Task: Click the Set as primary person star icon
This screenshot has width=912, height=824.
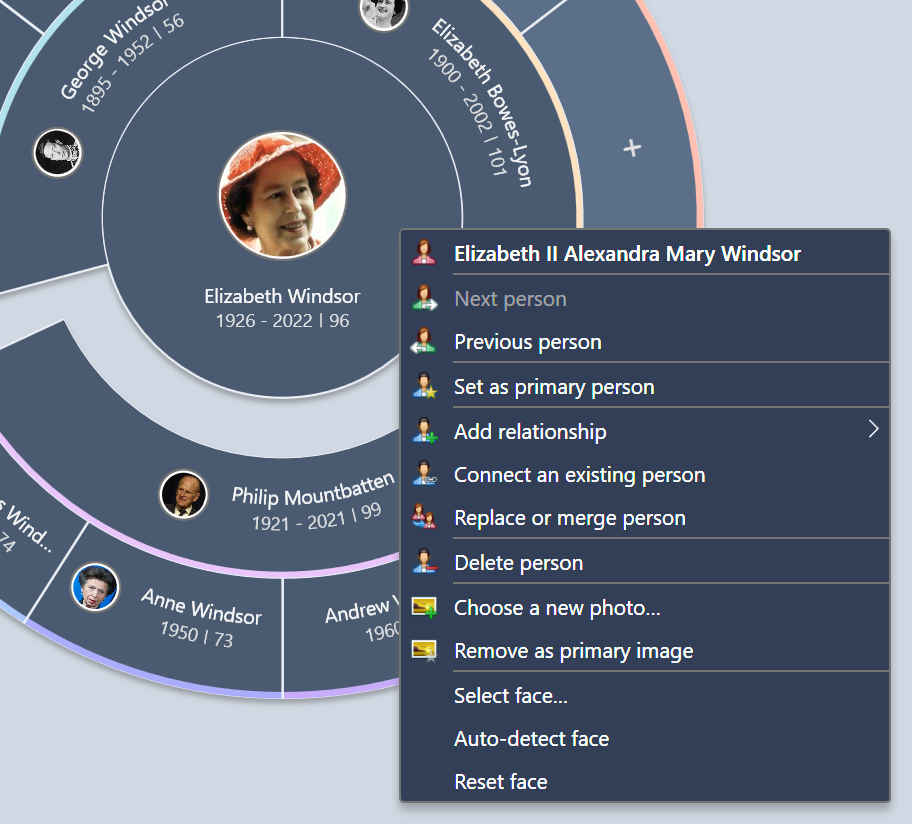Action: [424, 387]
